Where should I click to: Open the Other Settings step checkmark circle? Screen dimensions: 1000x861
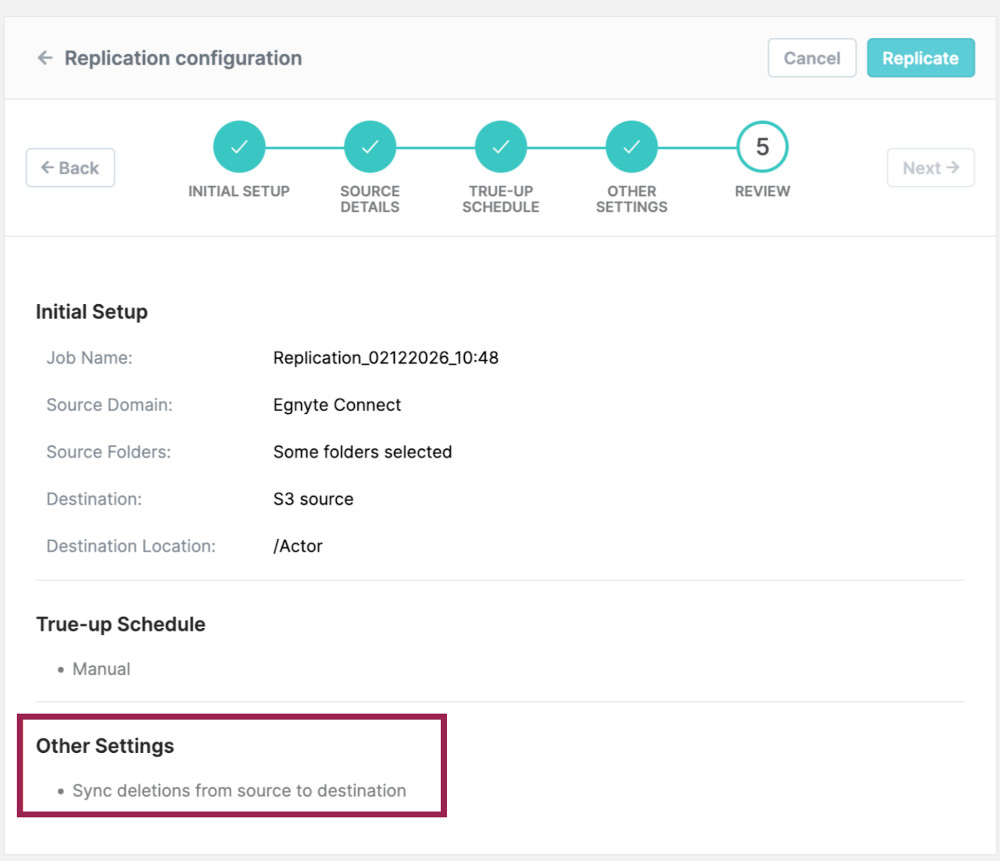pos(632,147)
